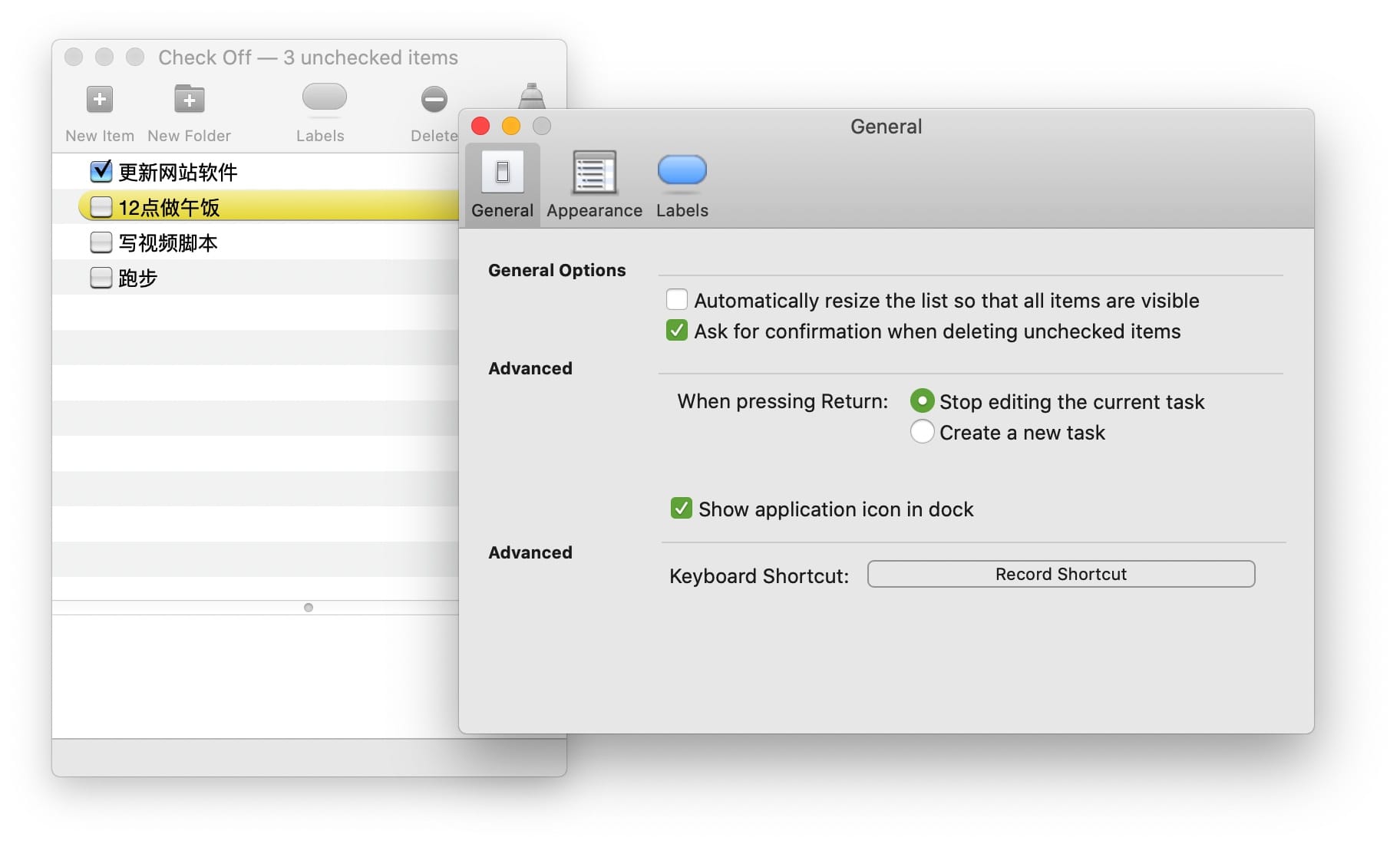The width and height of the screenshot is (1400, 847).
Task: Open the General preferences pane icon
Action: coord(503,172)
